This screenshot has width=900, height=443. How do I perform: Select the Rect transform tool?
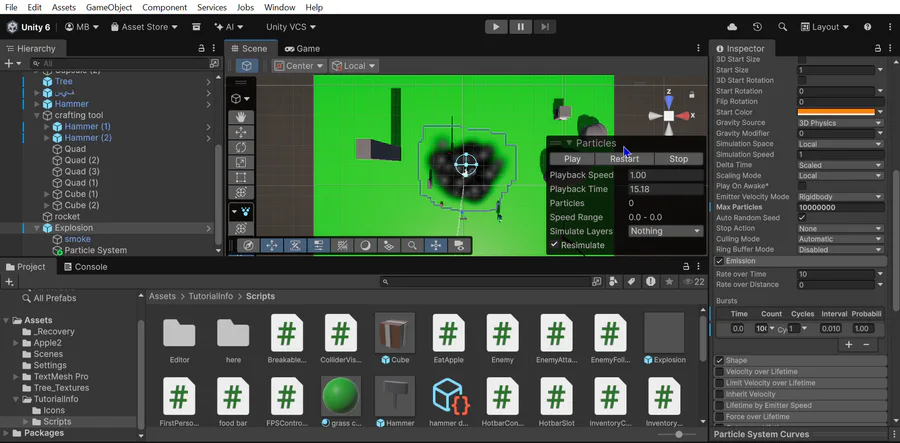[x=241, y=177]
